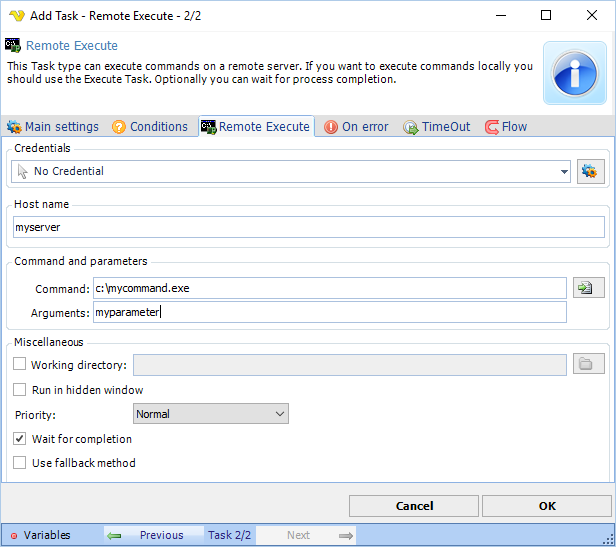Click the gray Next arrow icon
The height and width of the screenshot is (547, 616).
pos(346,535)
